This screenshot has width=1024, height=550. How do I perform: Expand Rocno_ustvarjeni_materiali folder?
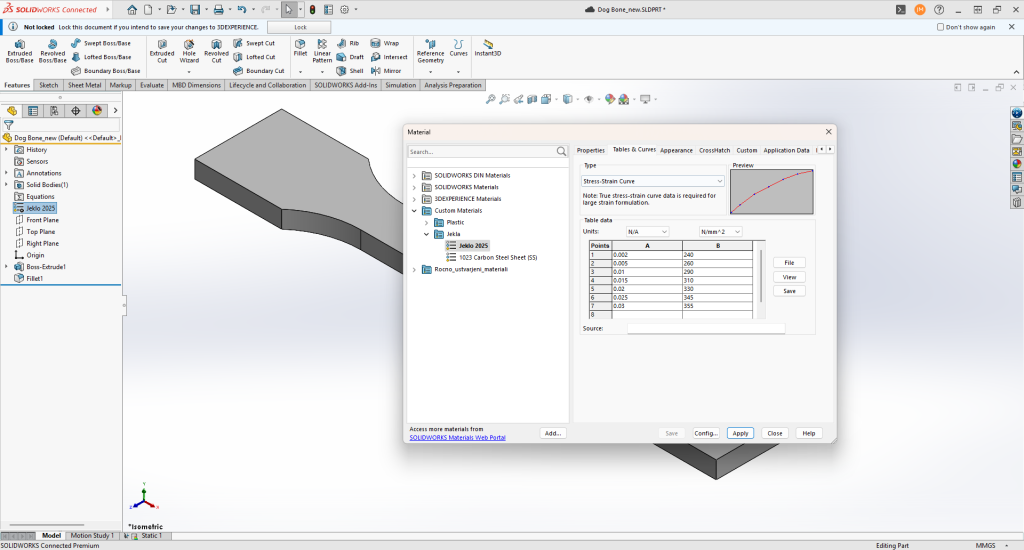[x=414, y=270]
